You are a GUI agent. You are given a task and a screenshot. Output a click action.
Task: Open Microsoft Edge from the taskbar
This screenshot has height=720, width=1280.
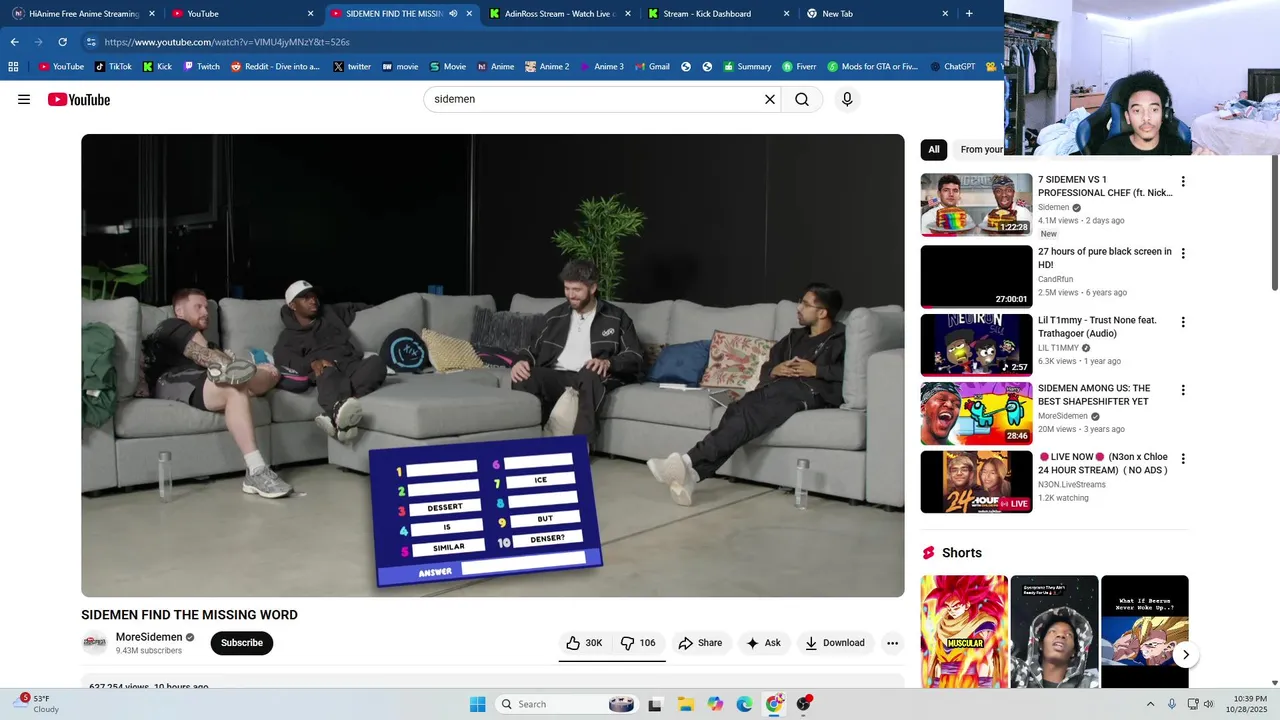744,704
